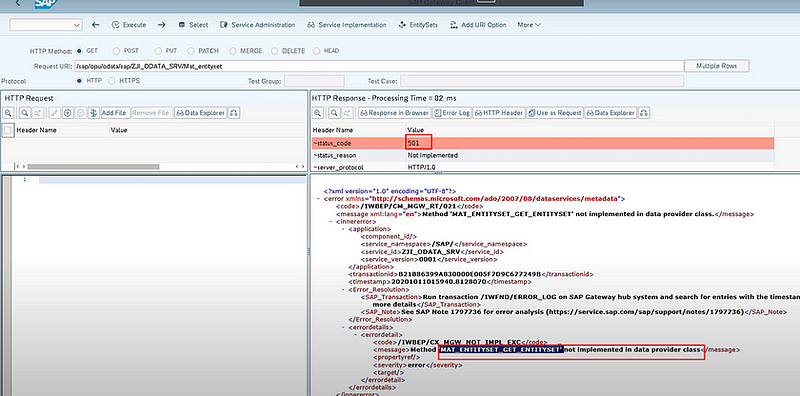Click the 501 status code value
Image resolution: width=800 pixels, height=396 pixels.
point(413,143)
